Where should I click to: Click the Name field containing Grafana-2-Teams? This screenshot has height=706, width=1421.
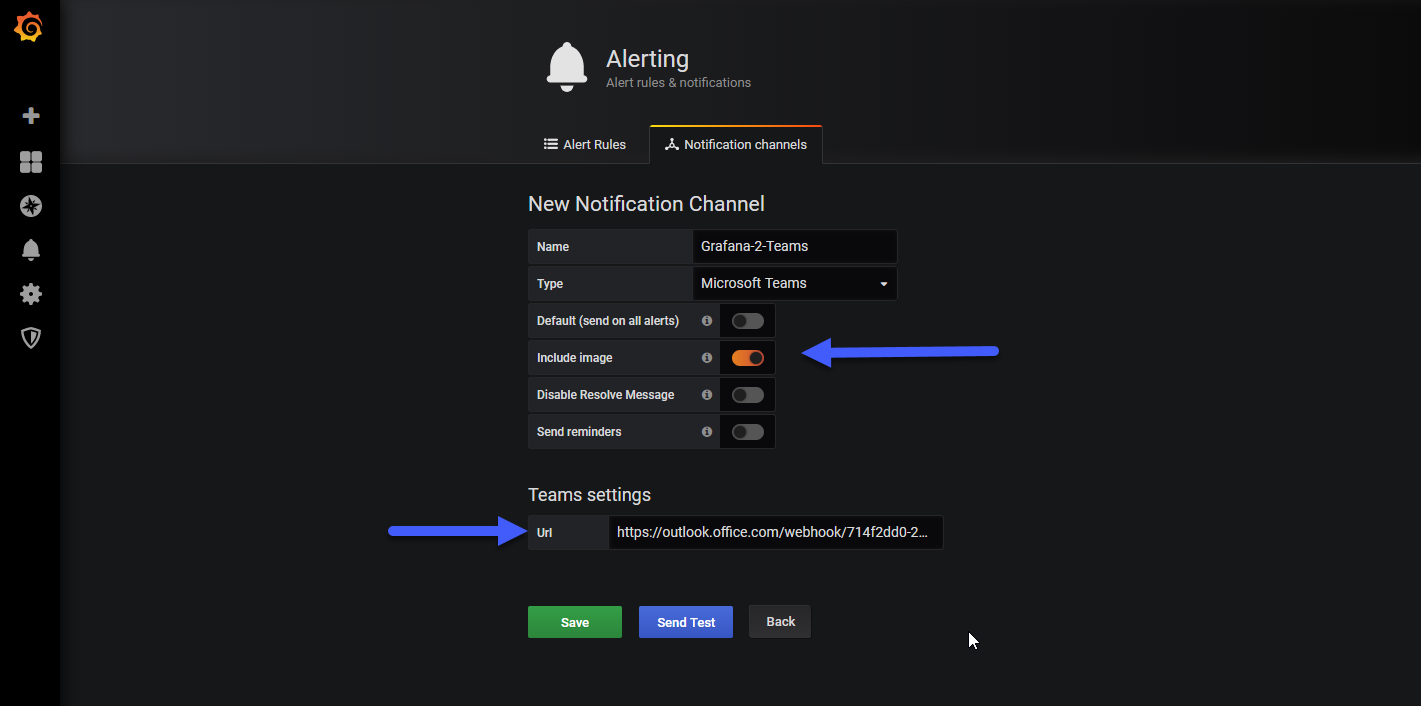795,247
